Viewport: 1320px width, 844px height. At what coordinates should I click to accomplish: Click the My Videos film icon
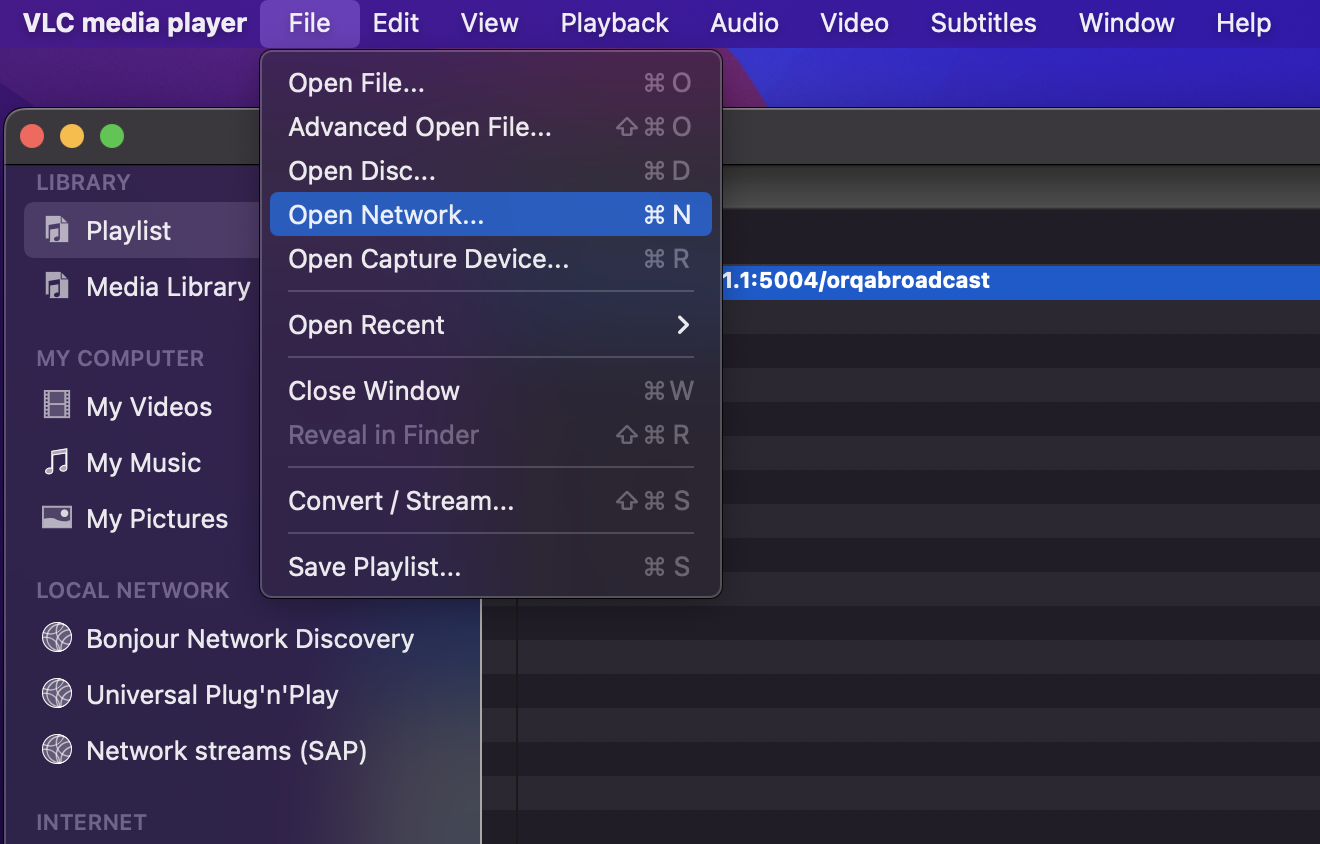click(x=57, y=406)
